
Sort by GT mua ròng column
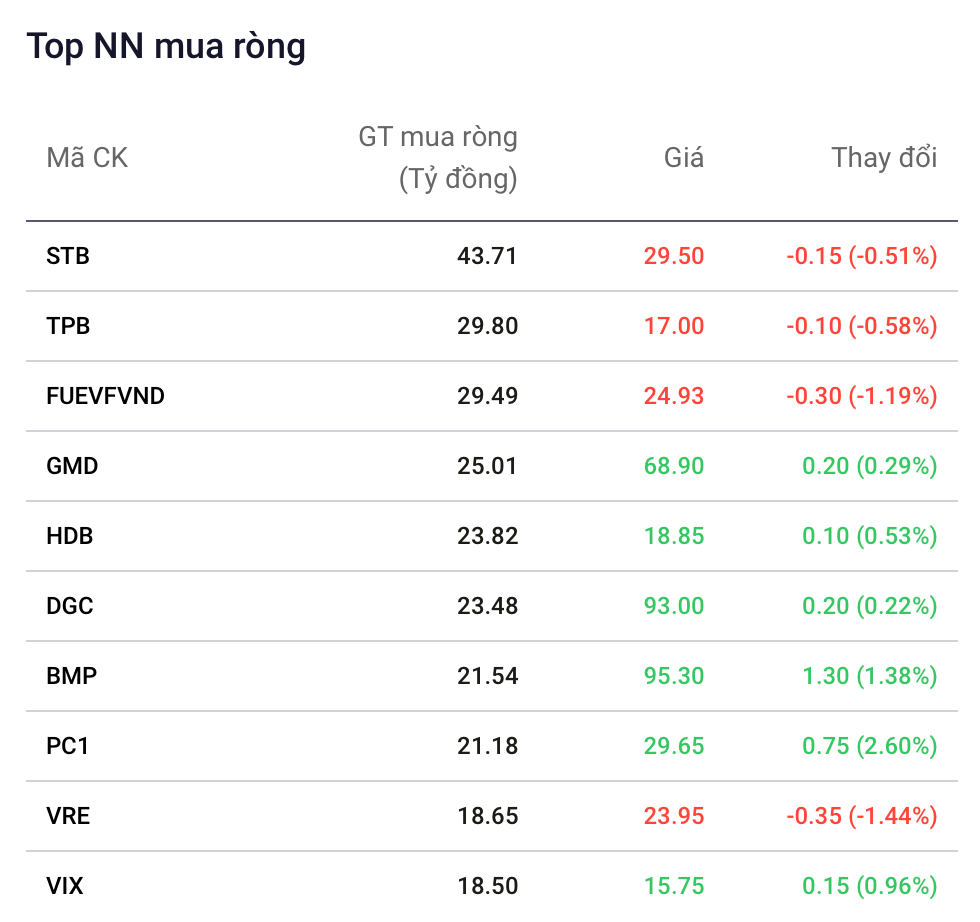[438, 158]
